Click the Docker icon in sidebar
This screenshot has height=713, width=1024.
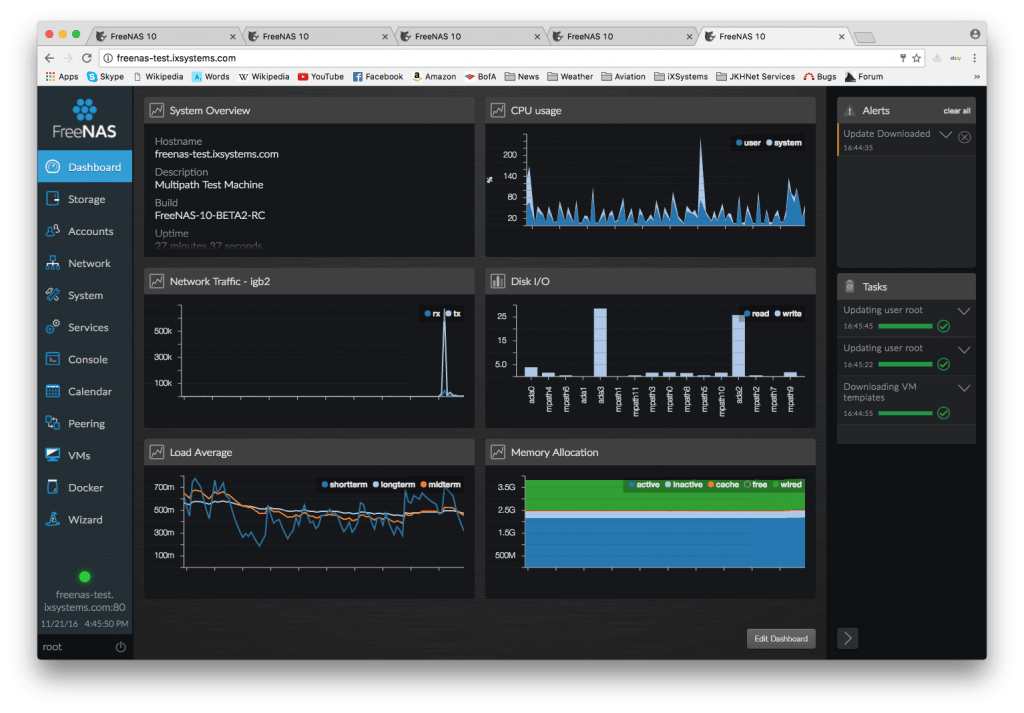[53, 487]
